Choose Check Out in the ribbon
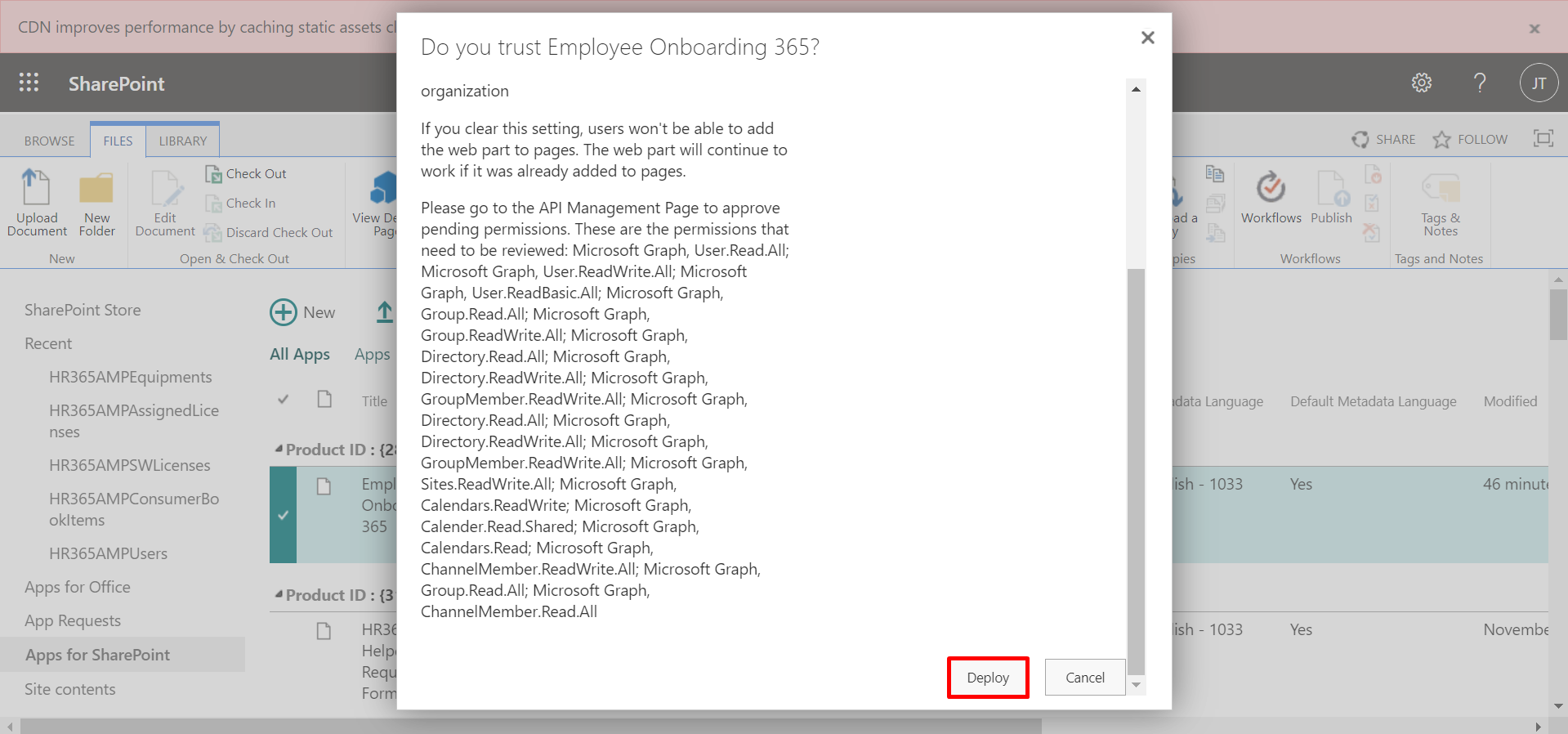 246,173
